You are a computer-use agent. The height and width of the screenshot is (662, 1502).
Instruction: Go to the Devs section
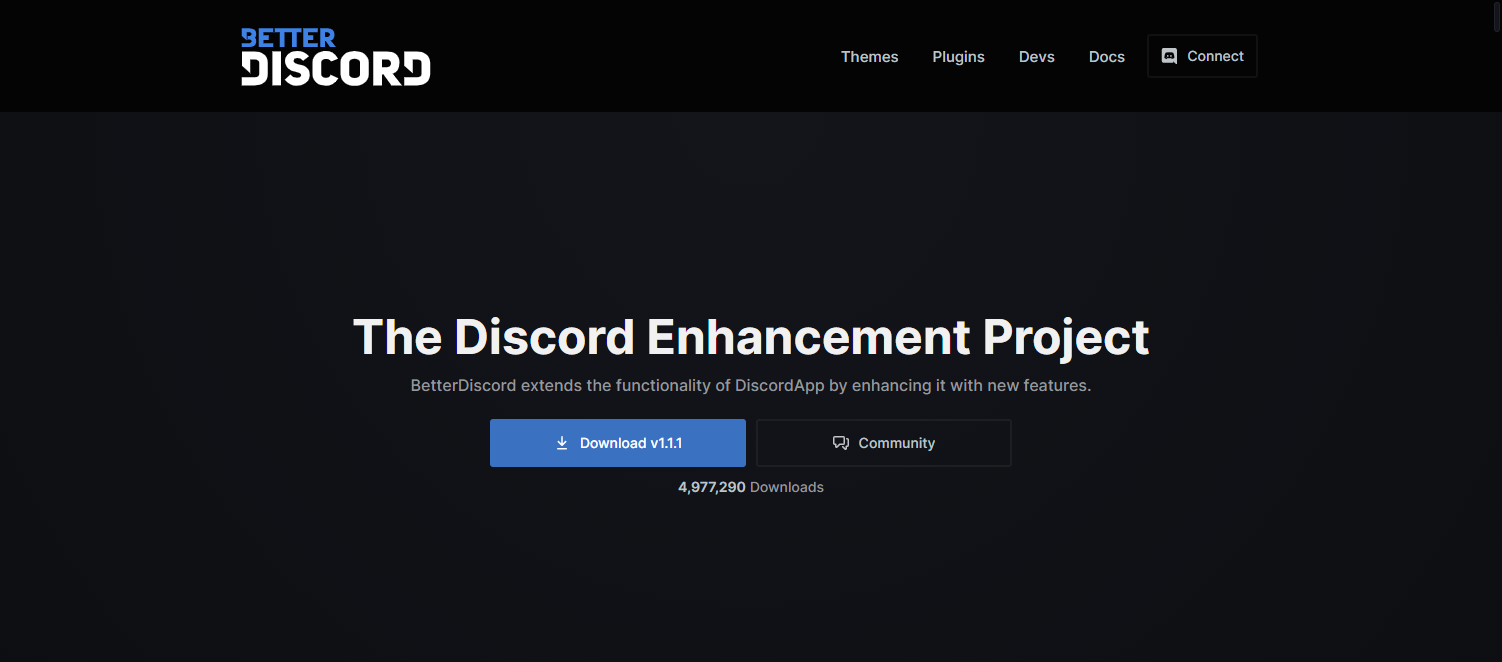point(1036,57)
